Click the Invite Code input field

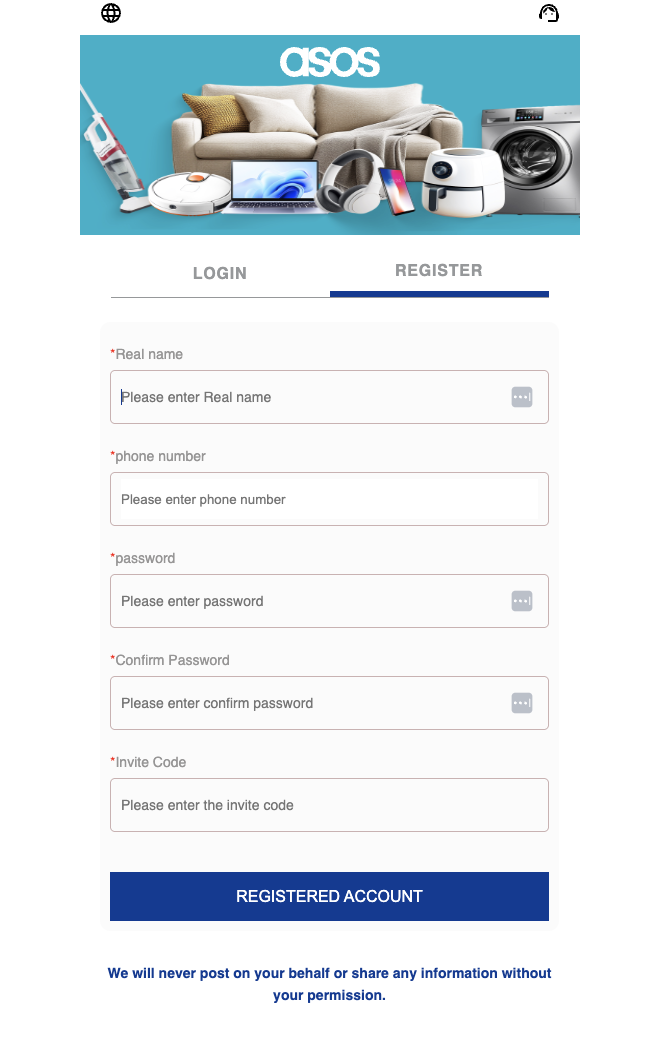(329, 805)
